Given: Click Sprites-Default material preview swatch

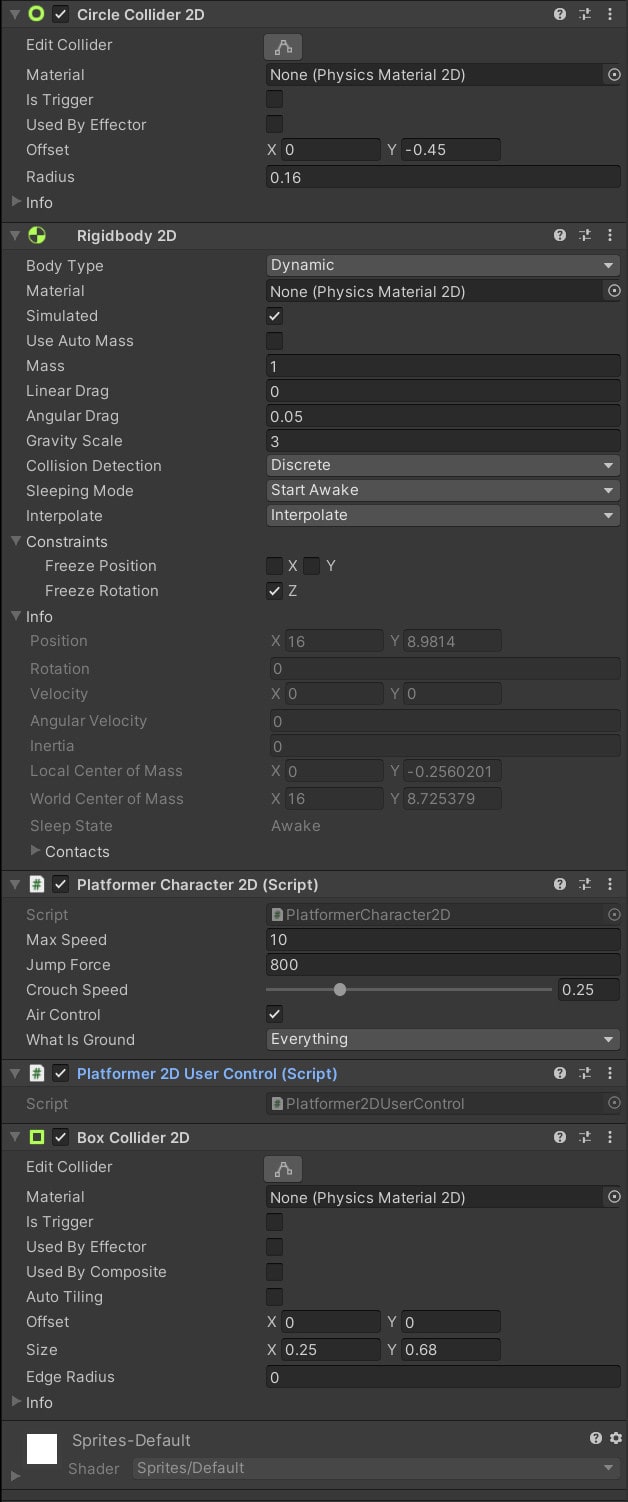Looking at the screenshot, I should point(42,1449).
